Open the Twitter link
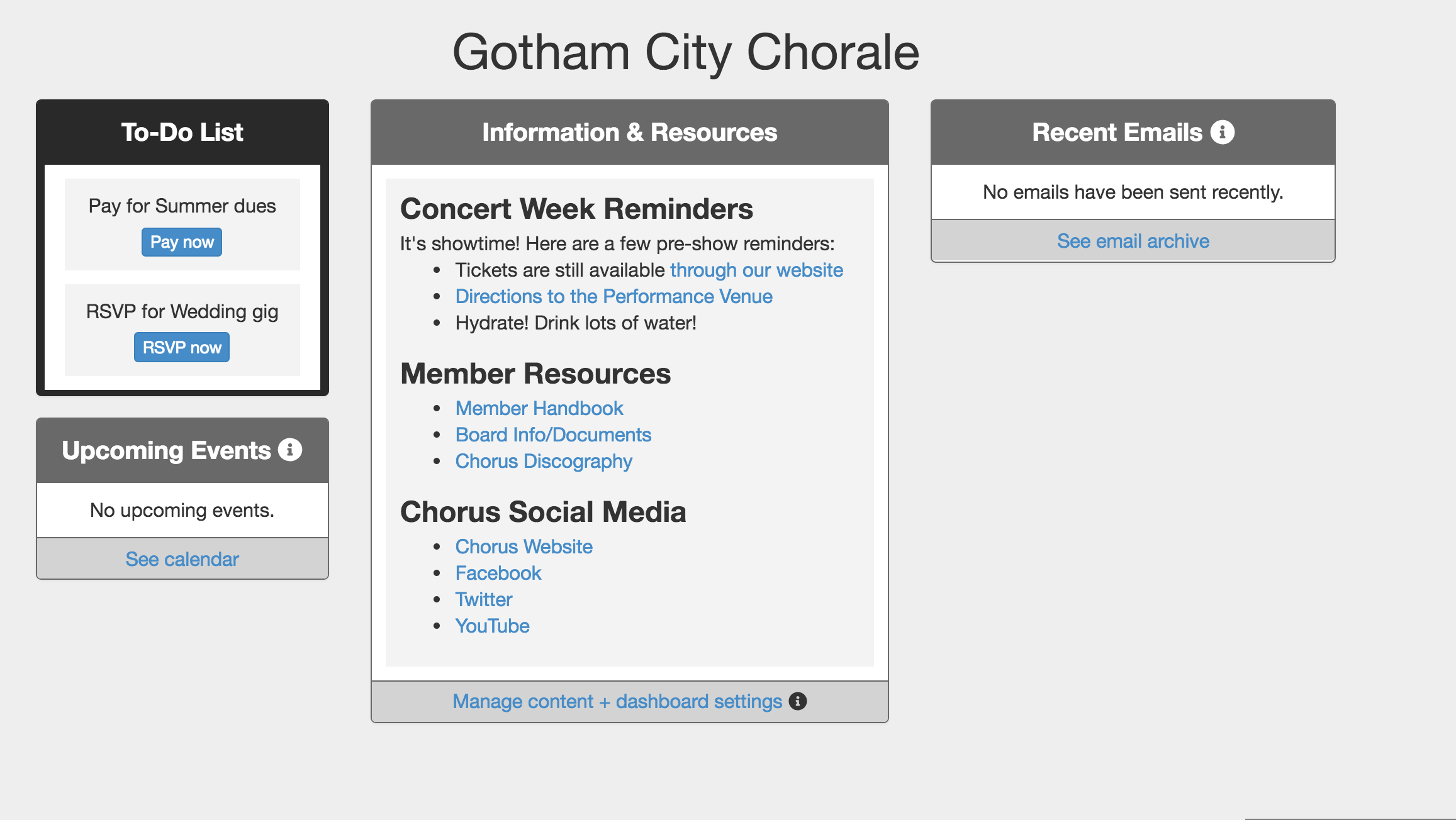The image size is (1456, 820). [483, 599]
